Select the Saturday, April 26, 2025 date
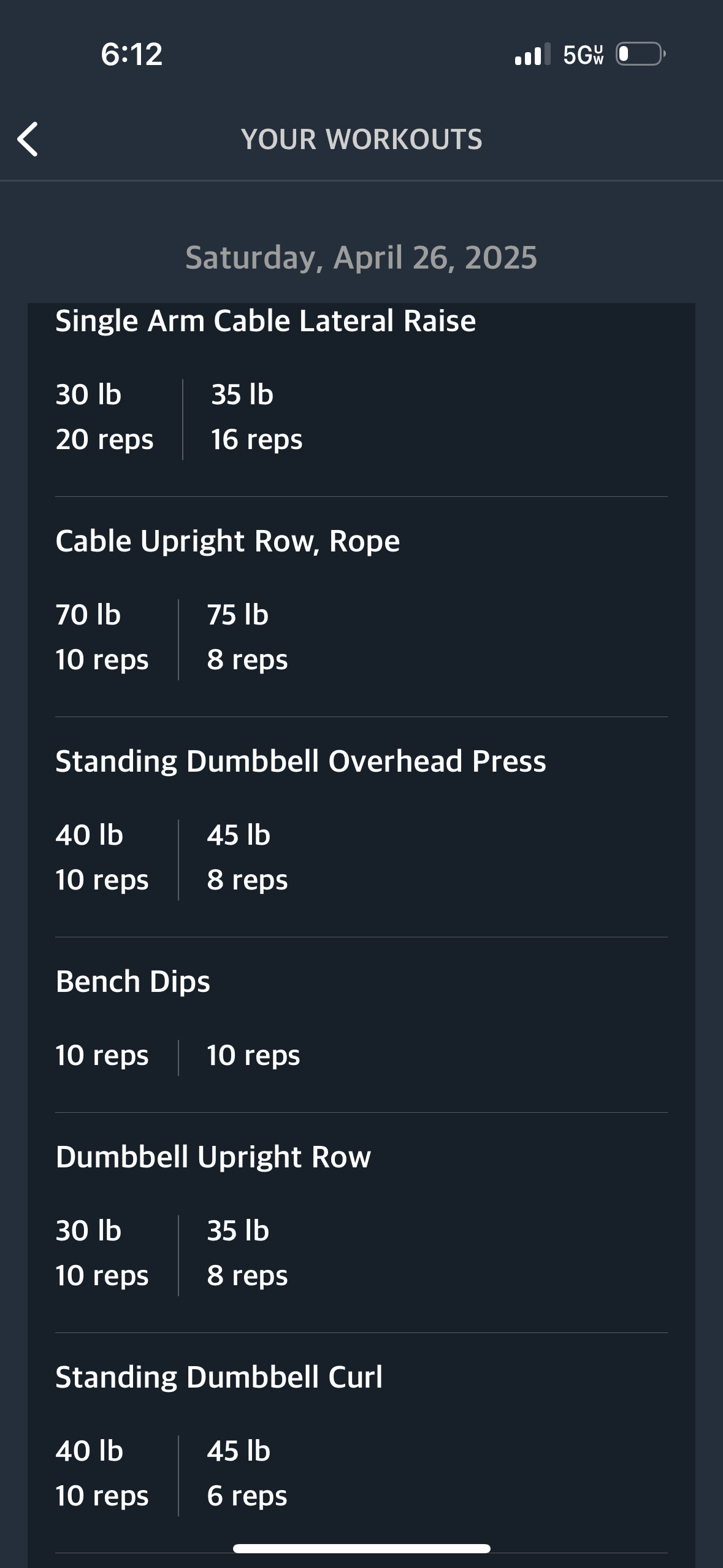Viewport: 723px width, 1568px height. tap(361, 257)
